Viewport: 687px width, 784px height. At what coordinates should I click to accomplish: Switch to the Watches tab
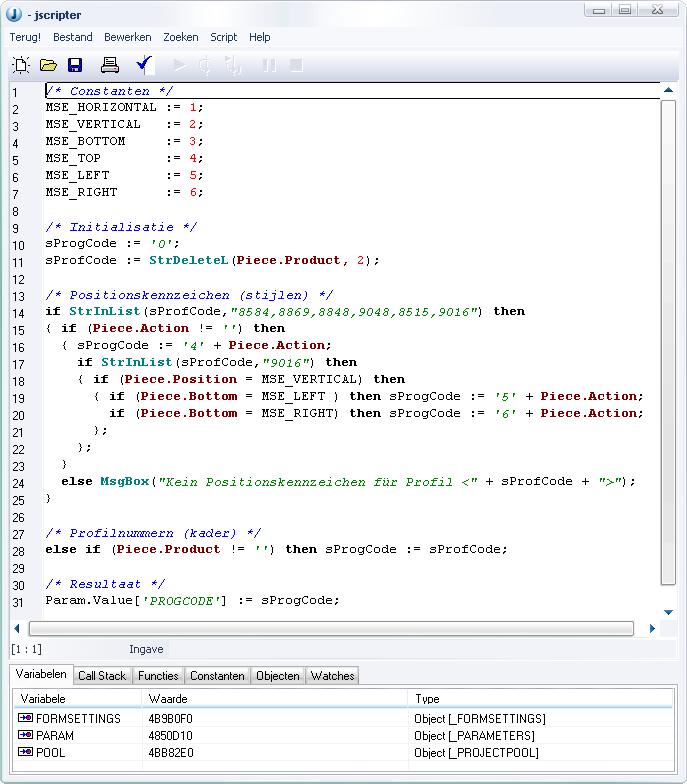332,676
